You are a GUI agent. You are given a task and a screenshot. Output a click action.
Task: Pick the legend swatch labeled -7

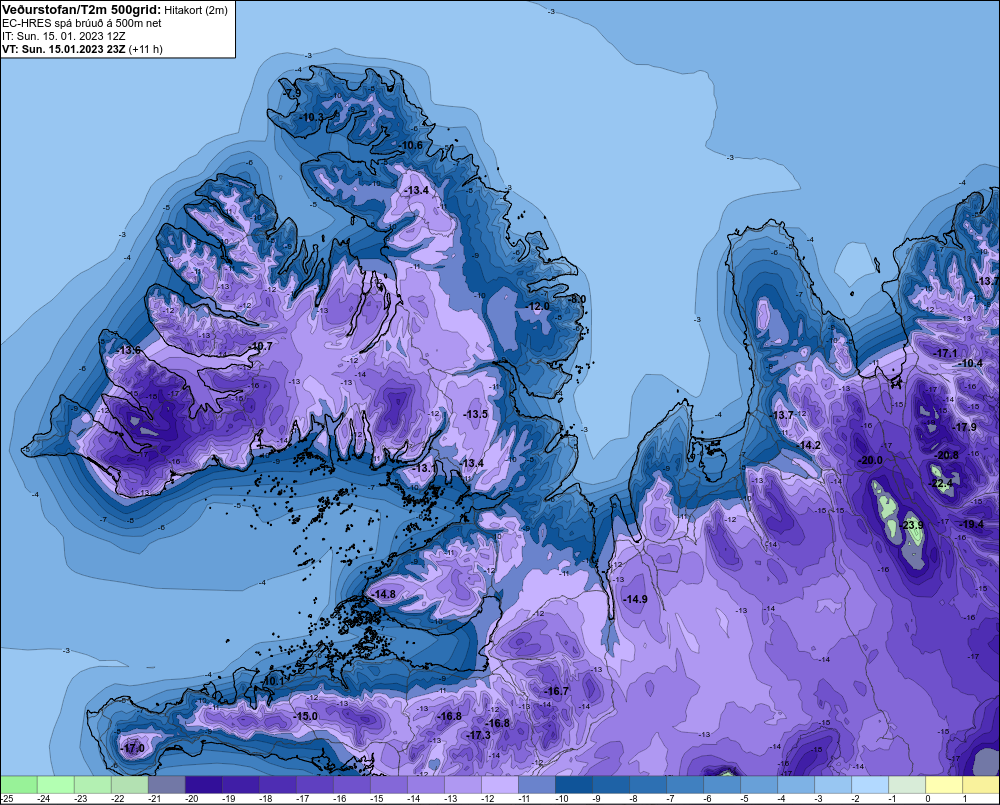[x=684, y=785]
